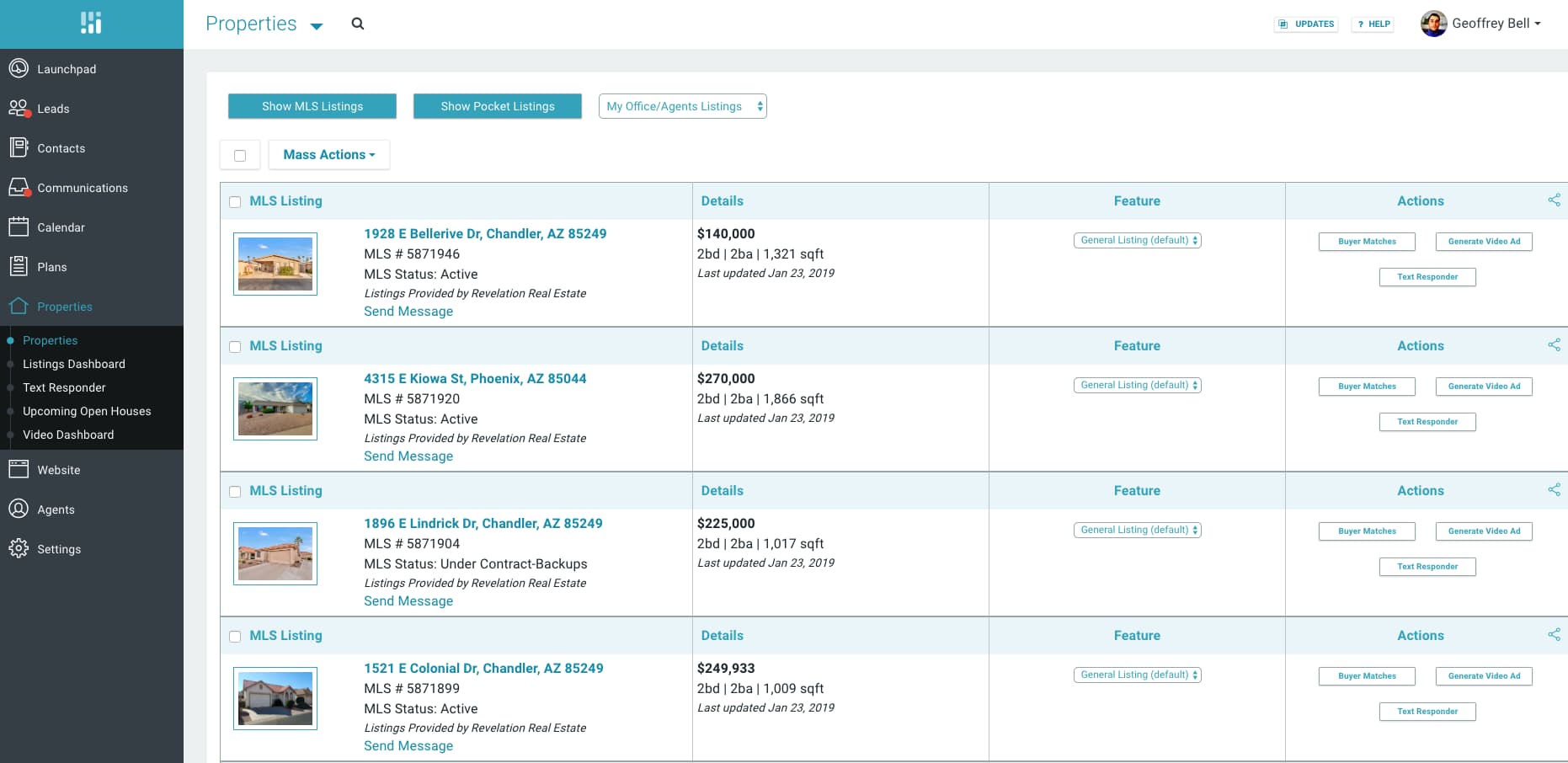Open Video Dashboard submenu item
Screen dimensions: 1568x763
[68, 435]
